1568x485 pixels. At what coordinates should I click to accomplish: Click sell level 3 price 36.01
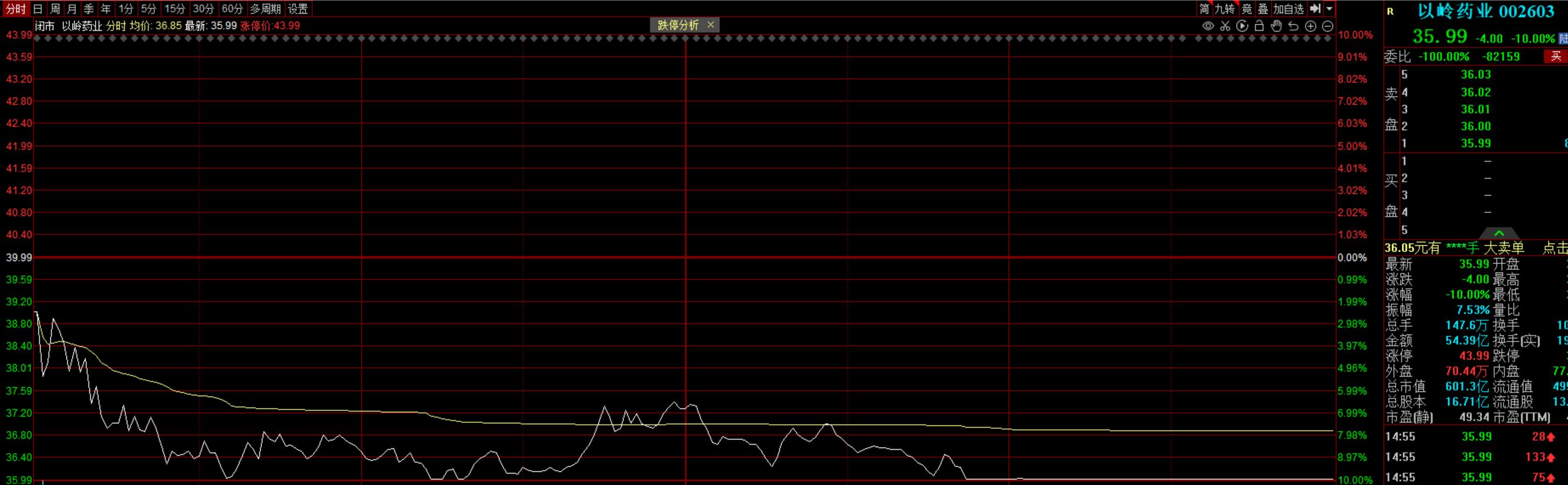coord(1476,109)
